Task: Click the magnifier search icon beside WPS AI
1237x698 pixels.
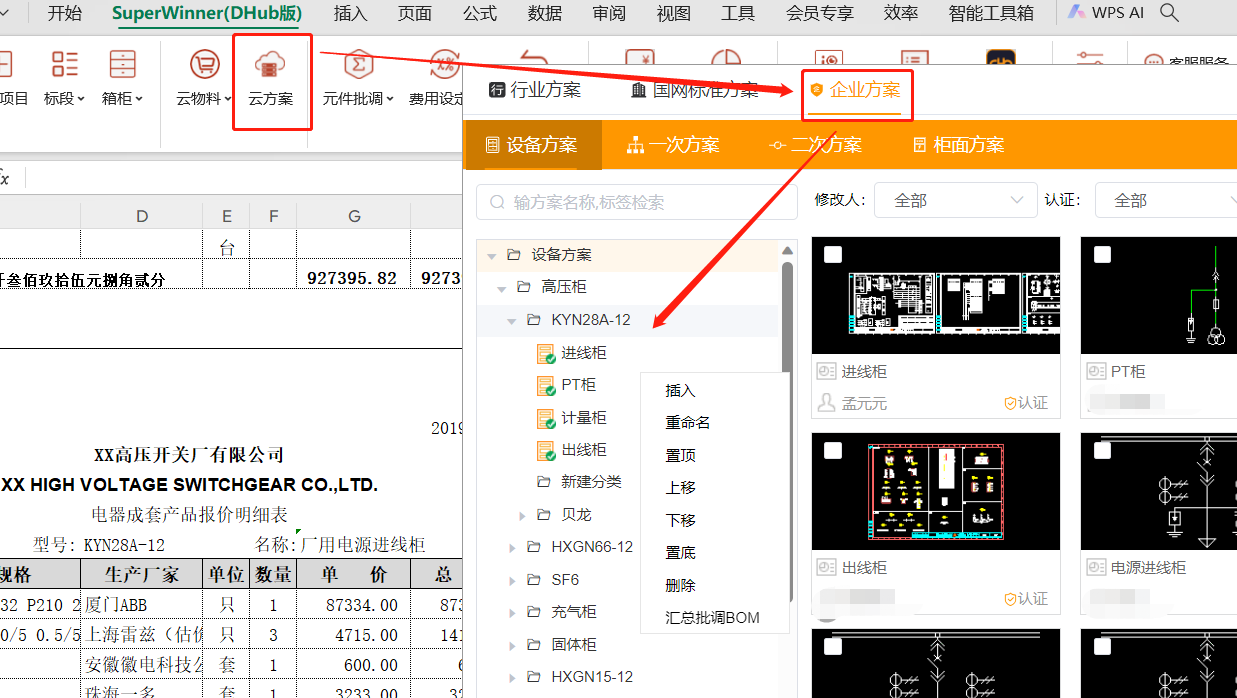Action: (x=1169, y=13)
